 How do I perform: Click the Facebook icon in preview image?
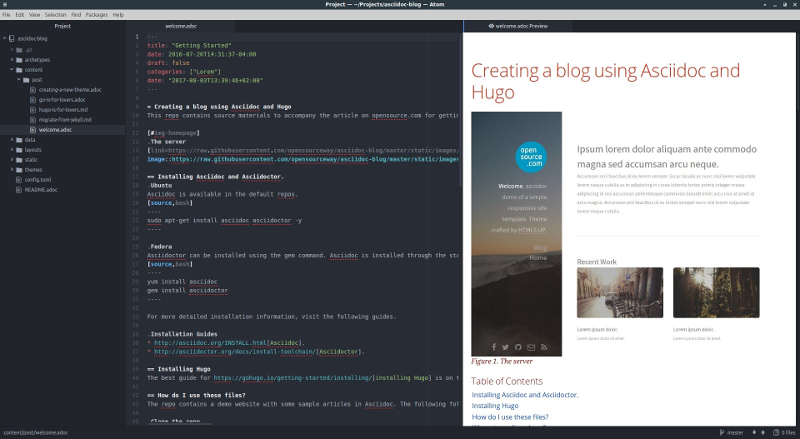tap(494, 347)
